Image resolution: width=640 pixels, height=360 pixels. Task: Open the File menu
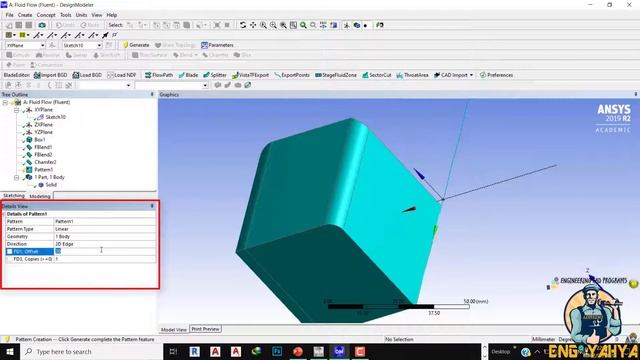9,15
